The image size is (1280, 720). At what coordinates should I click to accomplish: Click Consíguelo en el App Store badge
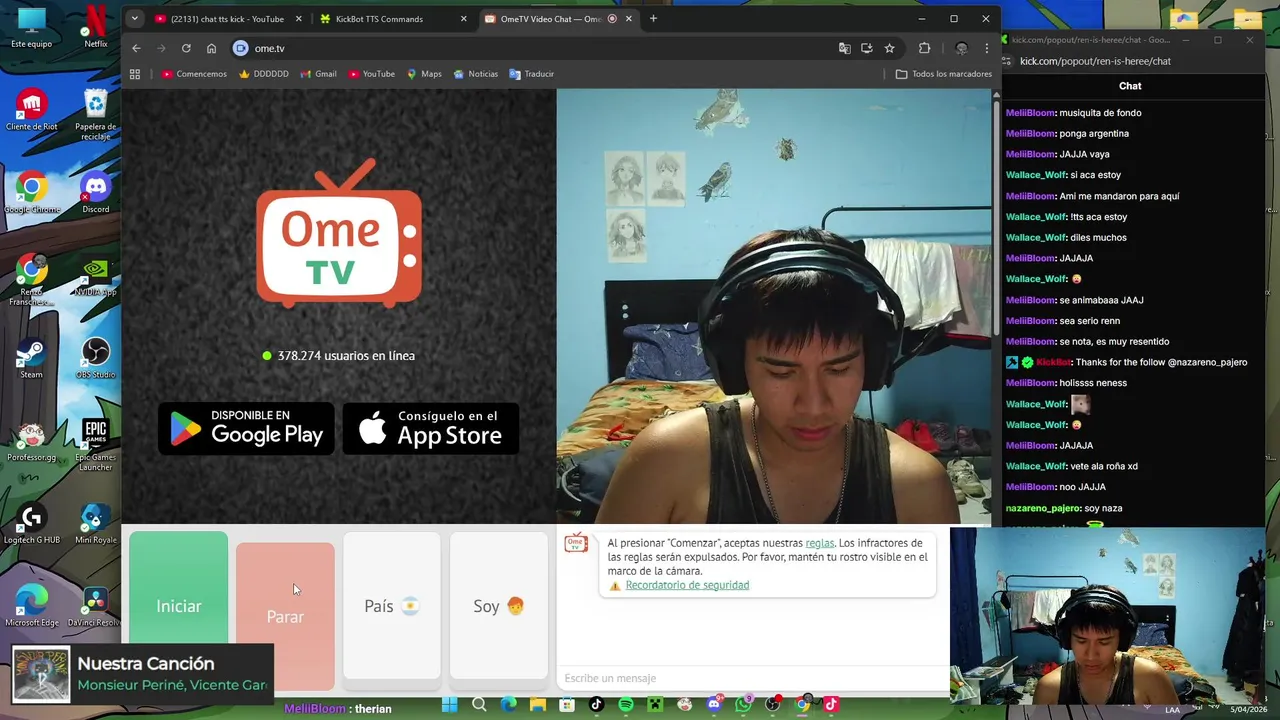[431, 428]
